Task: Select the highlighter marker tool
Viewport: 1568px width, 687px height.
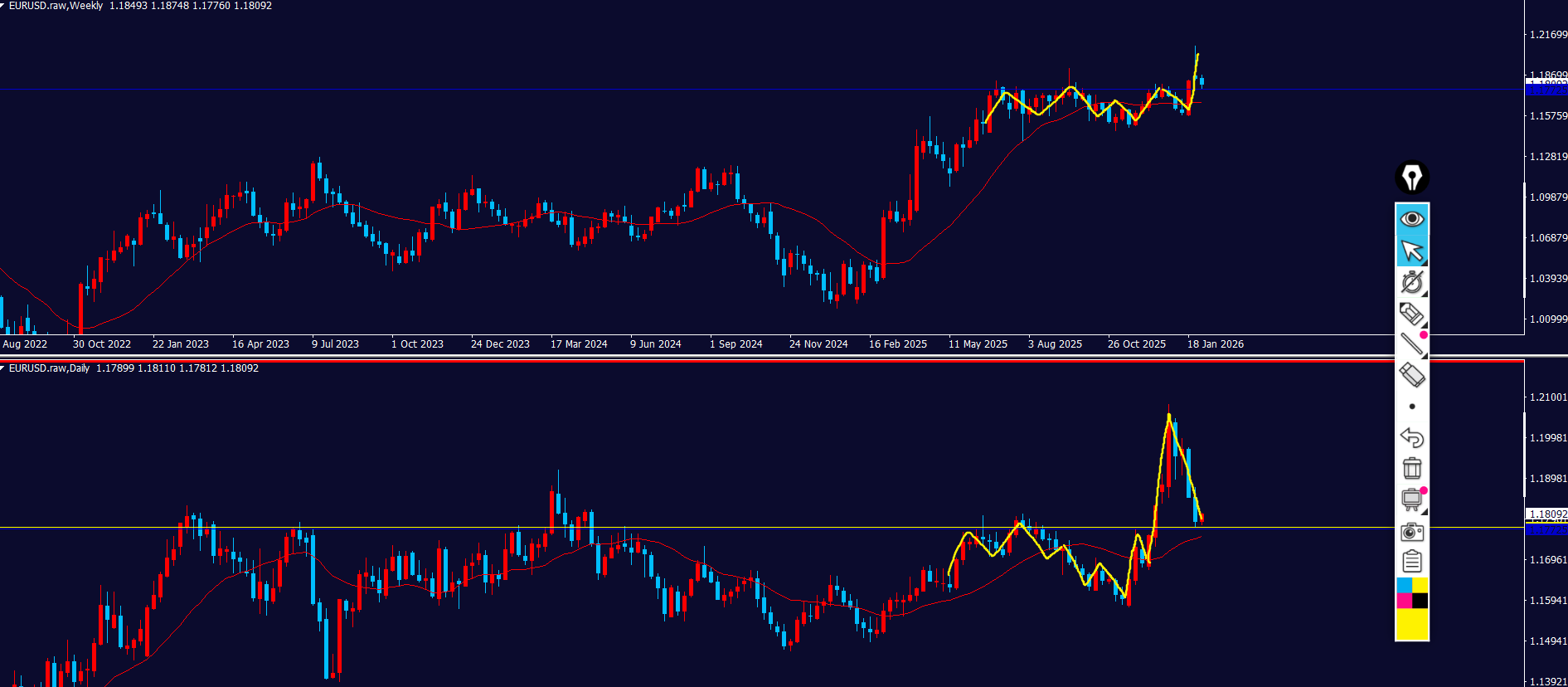Action: 1411,314
